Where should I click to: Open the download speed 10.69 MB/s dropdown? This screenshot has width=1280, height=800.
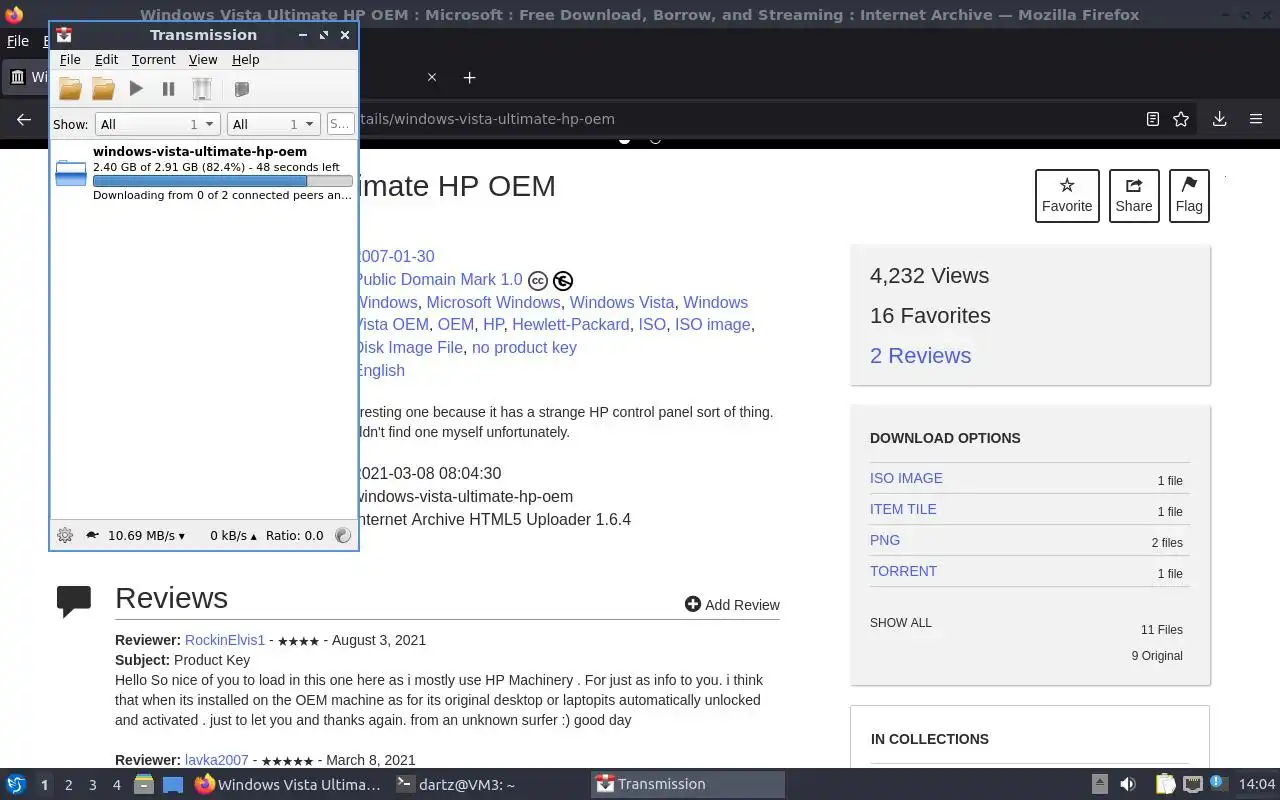click(146, 535)
